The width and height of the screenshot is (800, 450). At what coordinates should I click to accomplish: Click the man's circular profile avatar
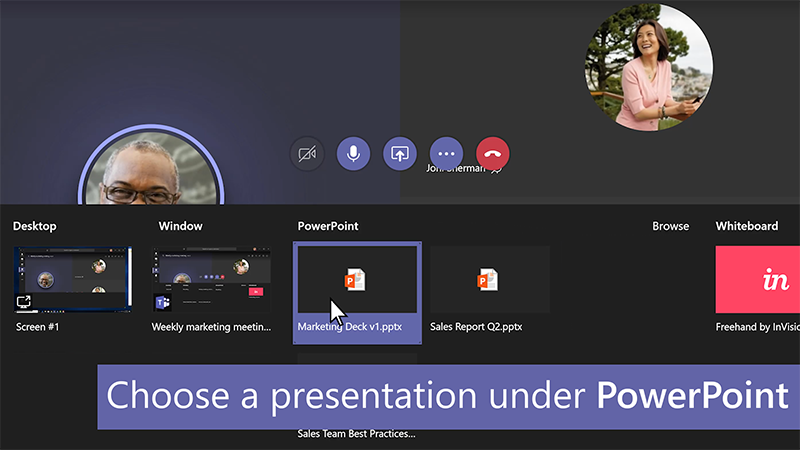(151, 166)
